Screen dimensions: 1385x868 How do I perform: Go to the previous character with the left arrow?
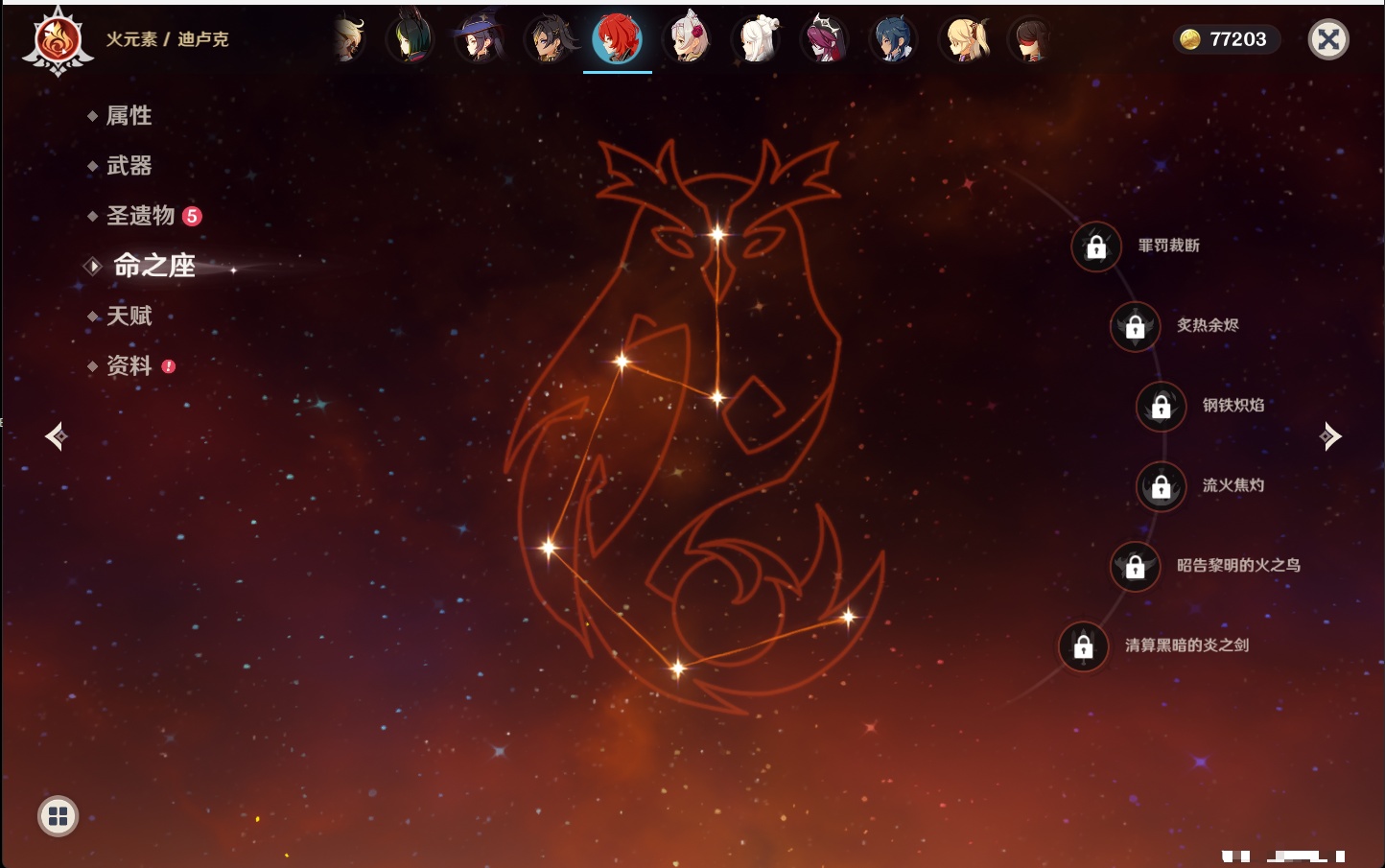pos(56,436)
